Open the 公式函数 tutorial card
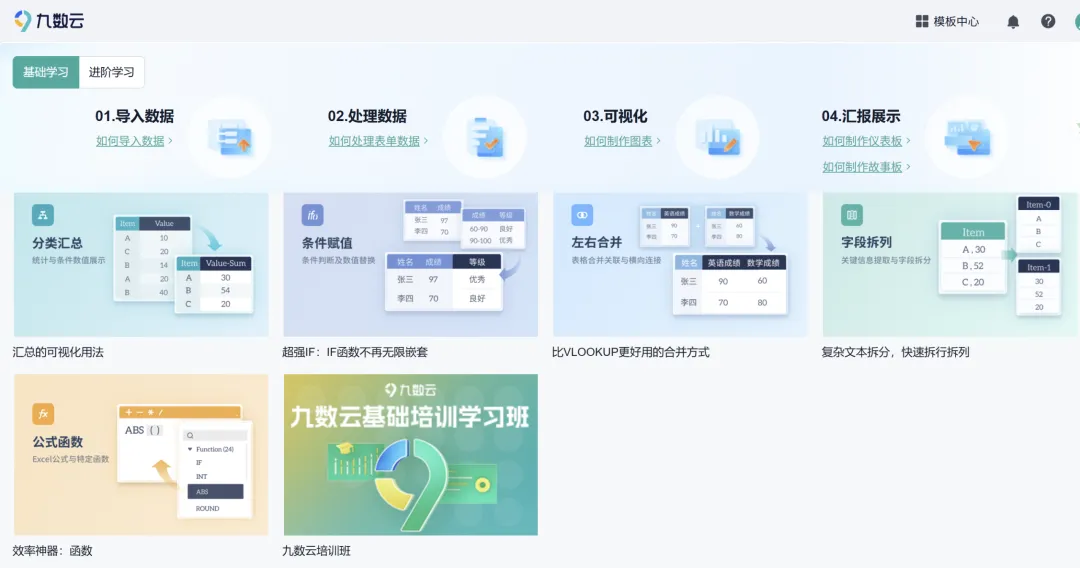Image resolution: width=1080 pixels, height=568 pixels. coord(141,454)
